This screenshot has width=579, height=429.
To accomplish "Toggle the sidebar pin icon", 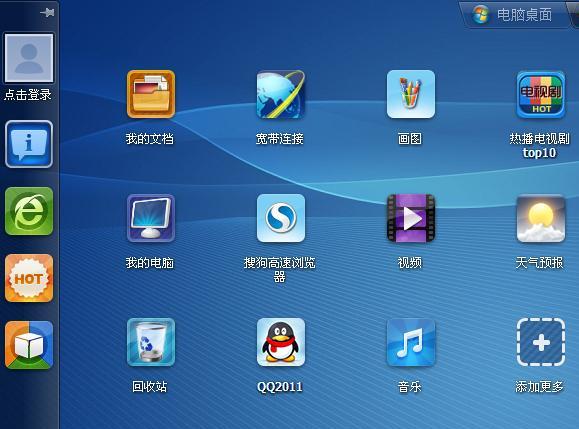I will coord(47,13).
